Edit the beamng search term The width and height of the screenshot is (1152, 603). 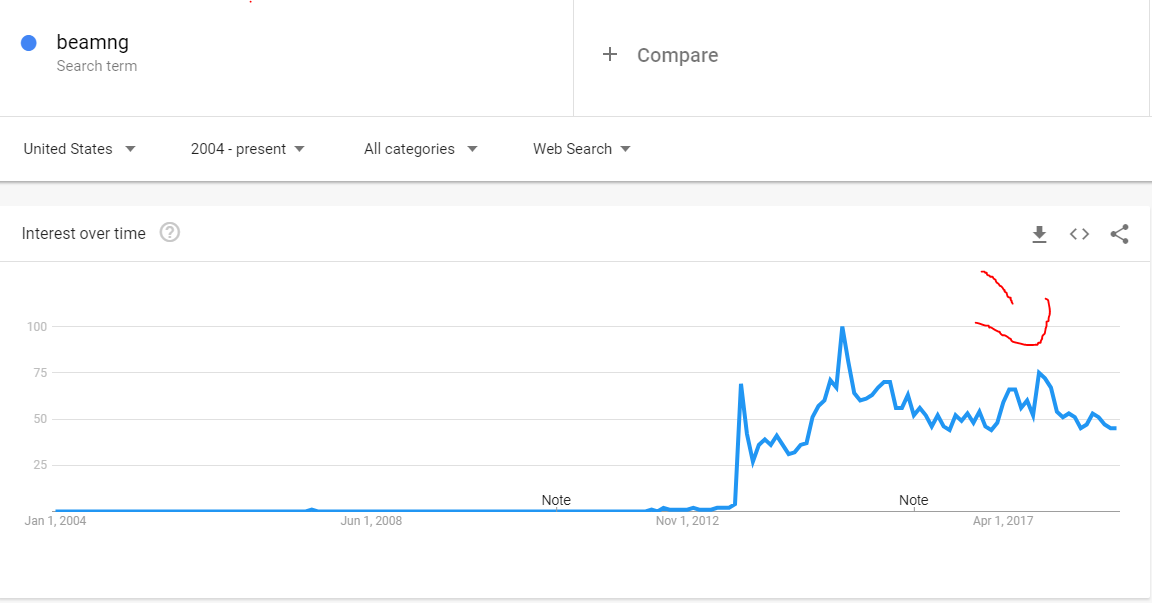(93, 43)
